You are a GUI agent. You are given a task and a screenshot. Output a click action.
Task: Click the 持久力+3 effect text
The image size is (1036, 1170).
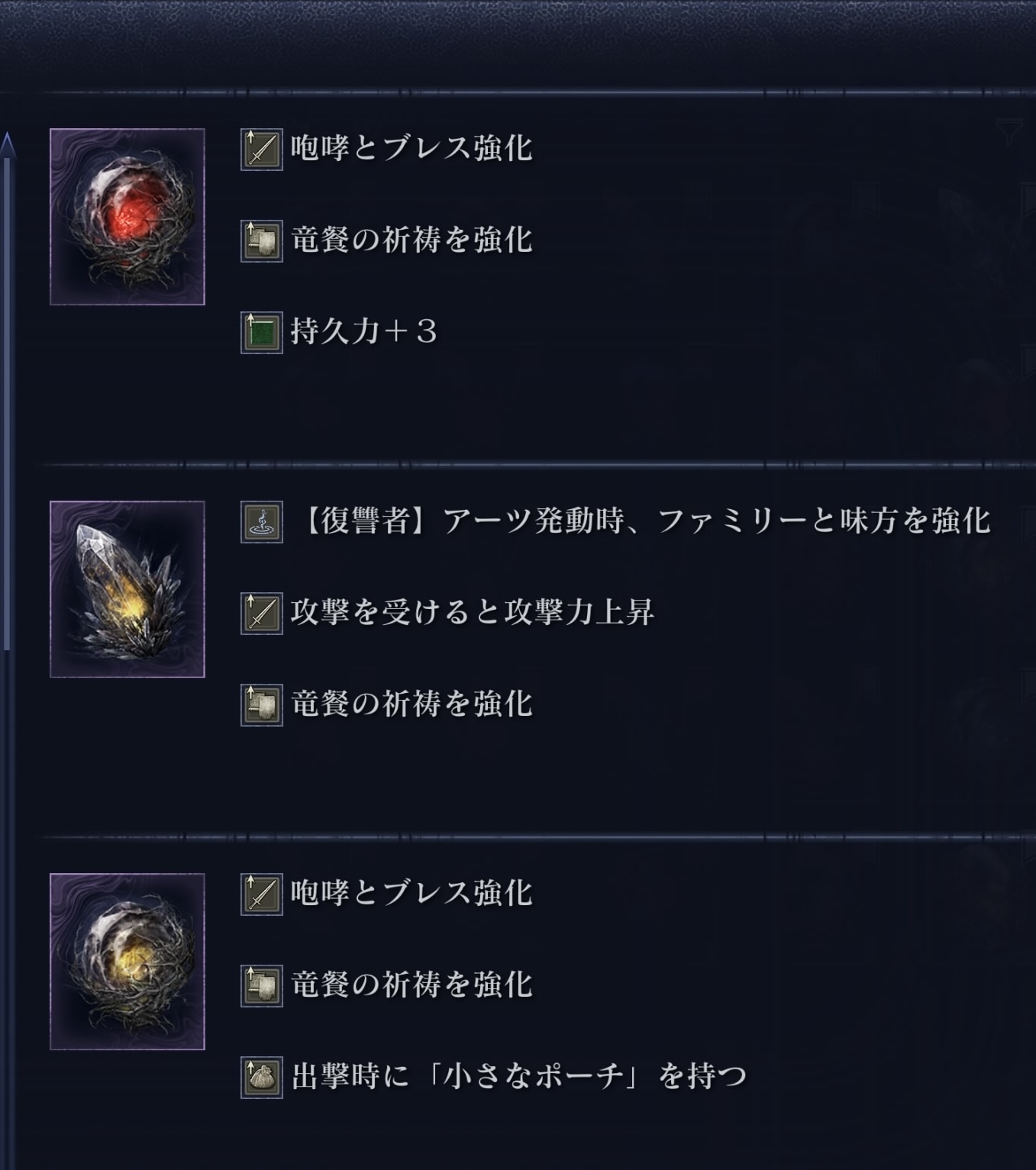pyautogui.click(x=363, y=332)
